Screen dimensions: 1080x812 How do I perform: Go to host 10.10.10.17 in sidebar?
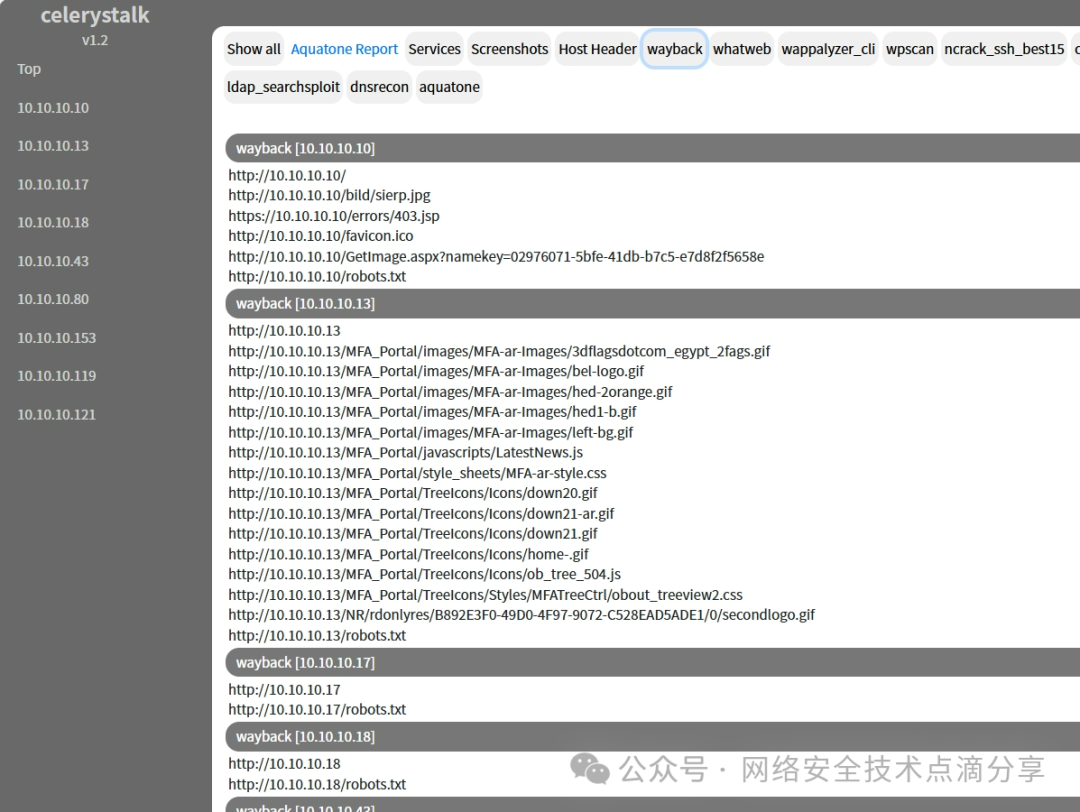53,184
